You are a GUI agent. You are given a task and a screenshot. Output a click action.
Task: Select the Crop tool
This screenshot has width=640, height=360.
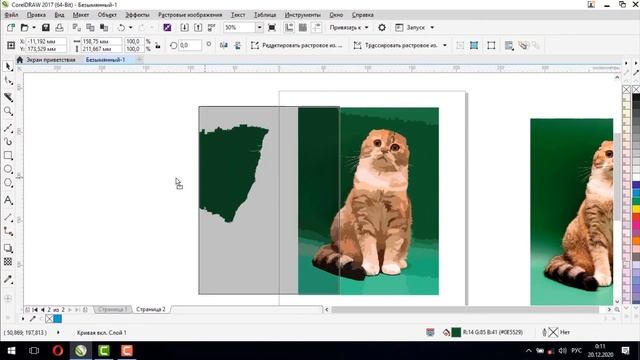(8, 97)
